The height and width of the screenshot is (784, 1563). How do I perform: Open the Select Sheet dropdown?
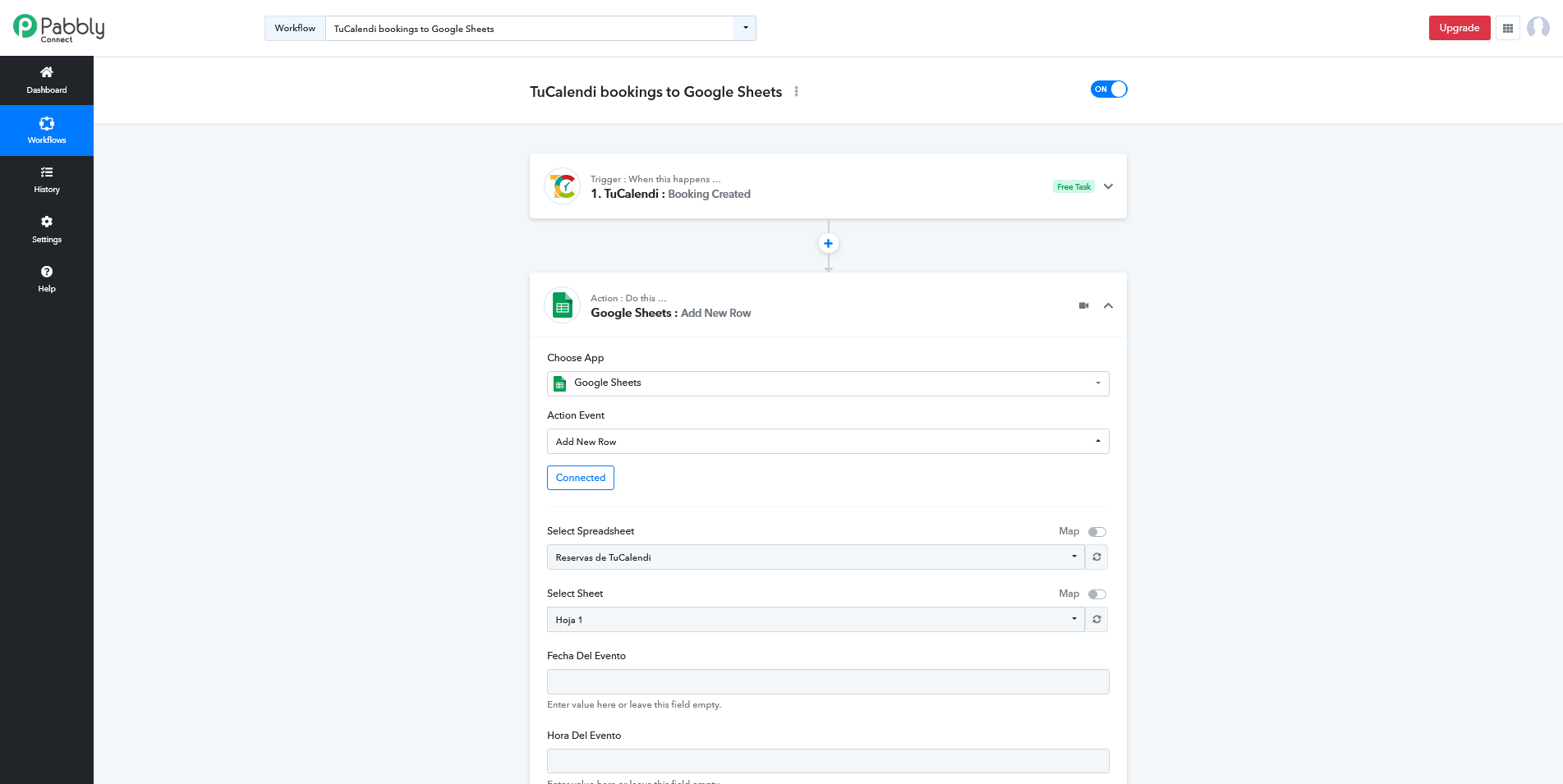[816, 620]
